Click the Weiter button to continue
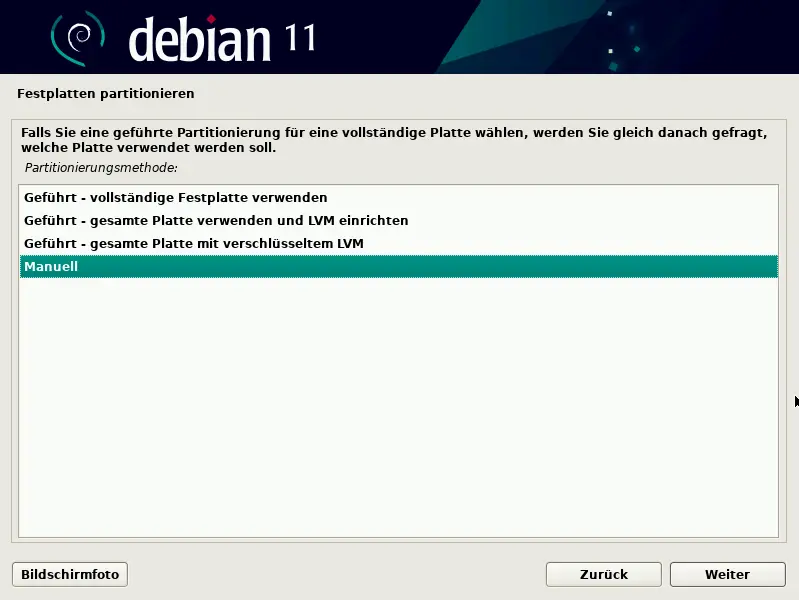This screenshot has height=600, width=799. pyautogui.click(x=727, y=575)
